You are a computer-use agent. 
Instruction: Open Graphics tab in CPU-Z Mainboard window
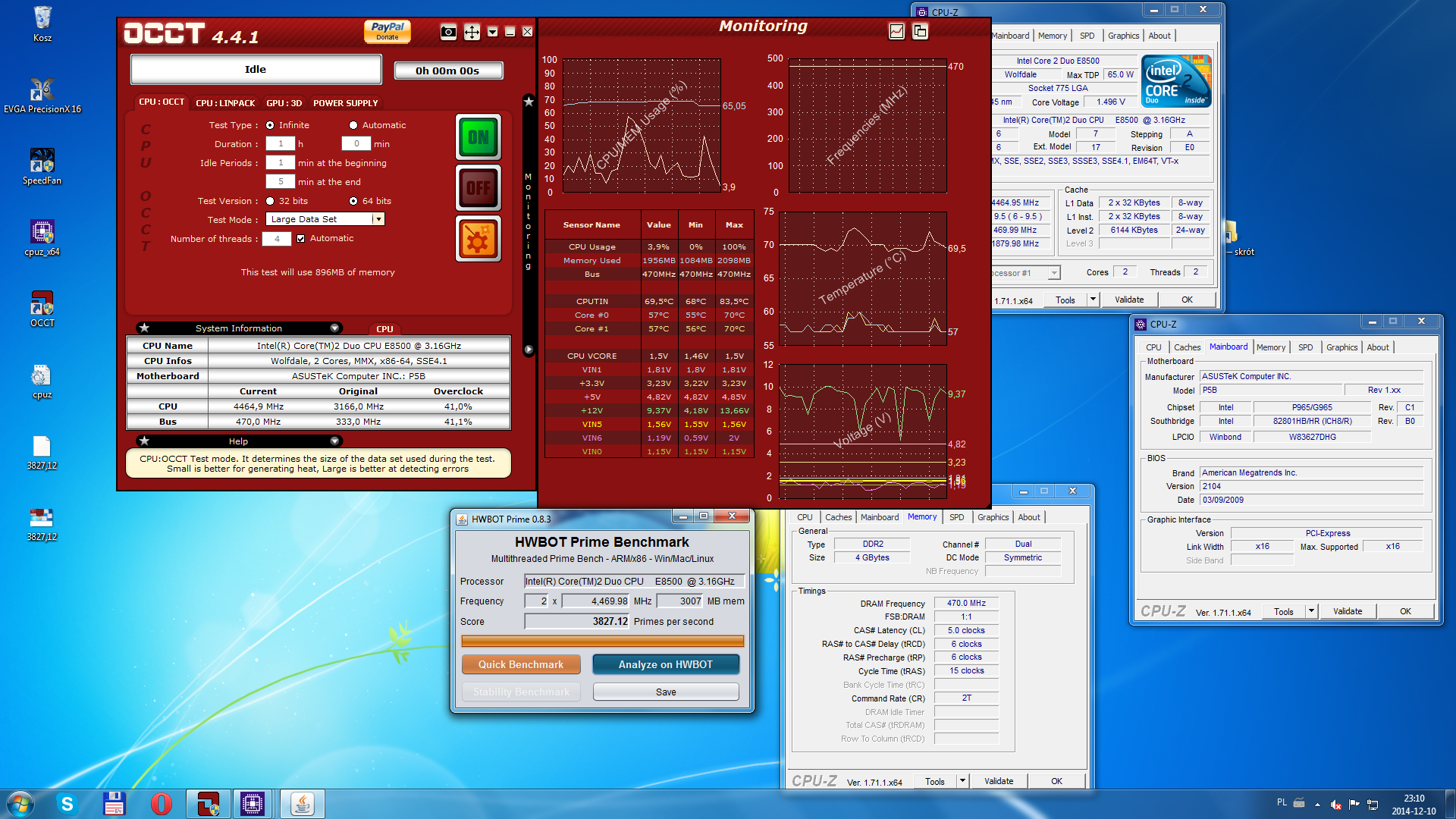click(x=1341, y=347)
